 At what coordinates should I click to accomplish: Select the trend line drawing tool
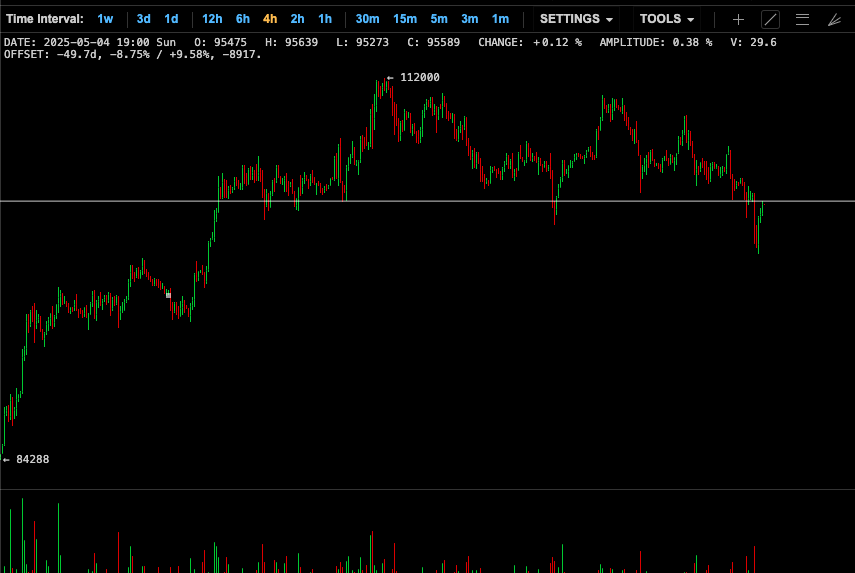pyautogui.click(x=770, y=20)
